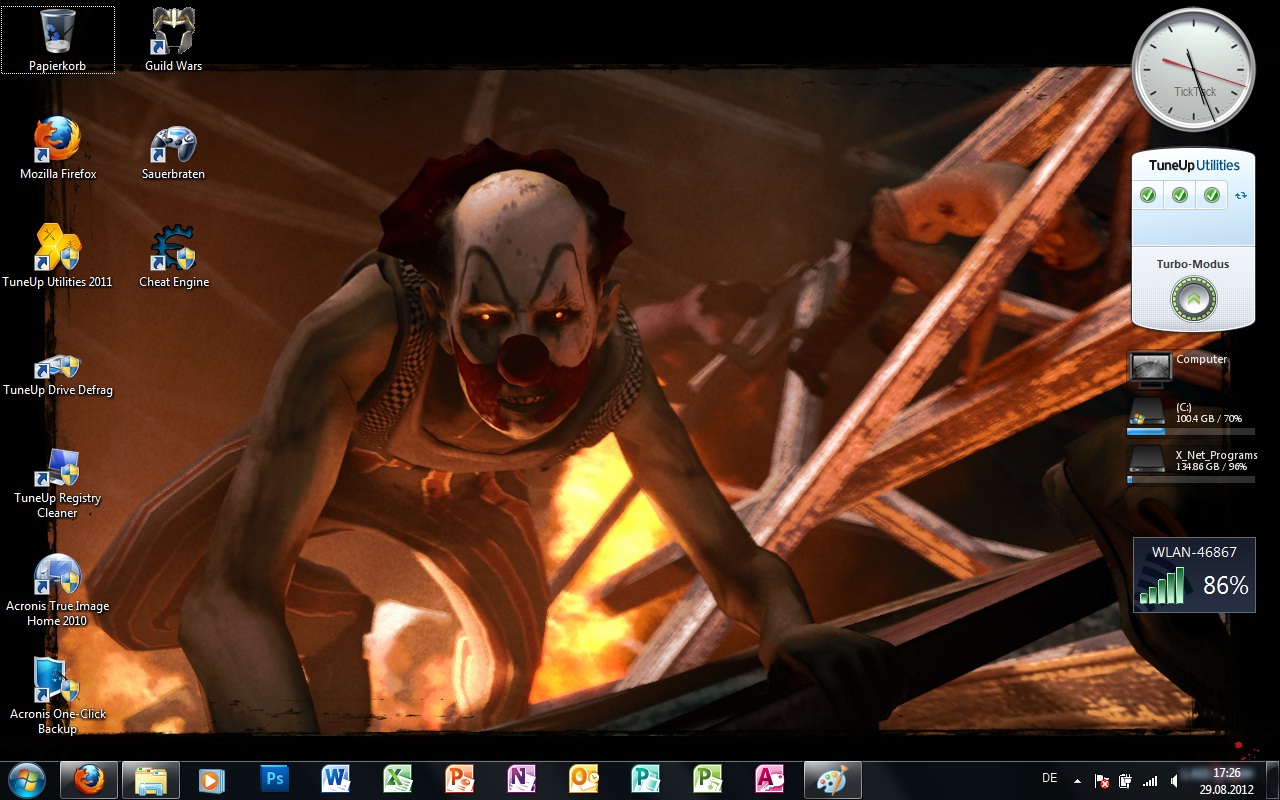Open the Action Center flag tray icon
This screenshot has height=800, width=1280.
pyautogui.click(x=1101, y=780)
